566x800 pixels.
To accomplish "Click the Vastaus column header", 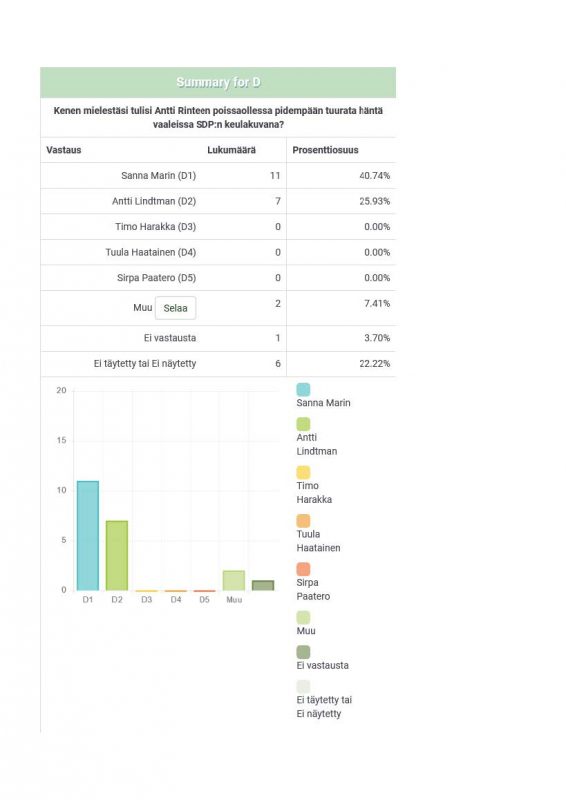I will click(64, 150).
